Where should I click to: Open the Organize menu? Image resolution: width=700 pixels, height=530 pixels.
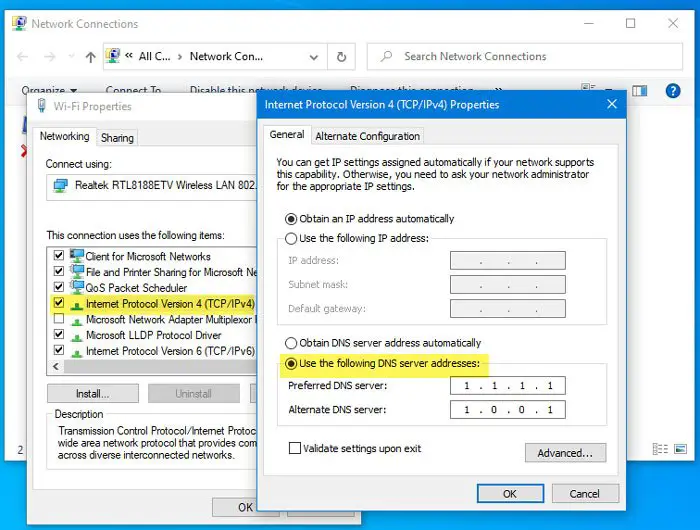coord(49,90)
